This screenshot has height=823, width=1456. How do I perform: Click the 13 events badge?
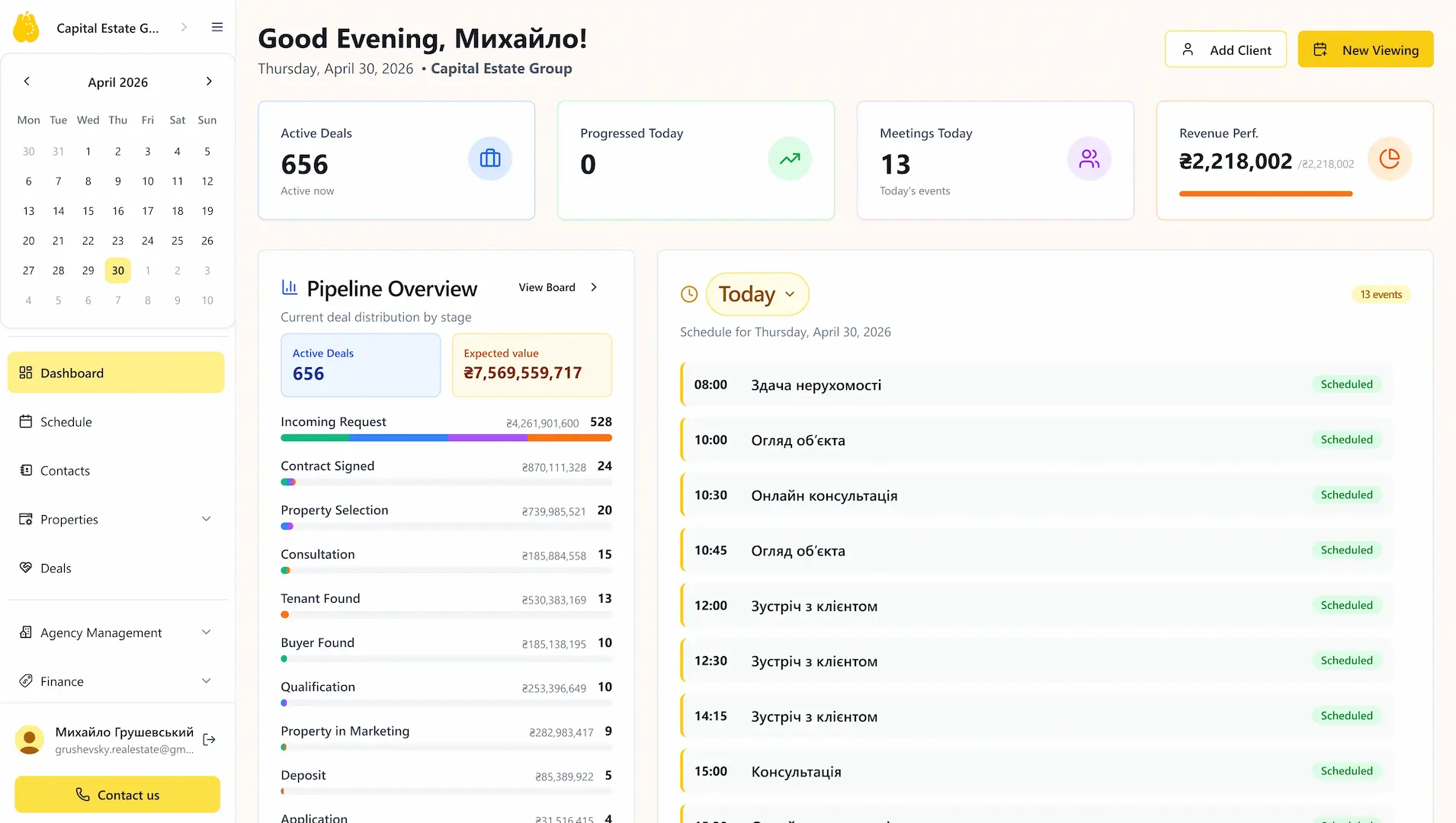1381,294
